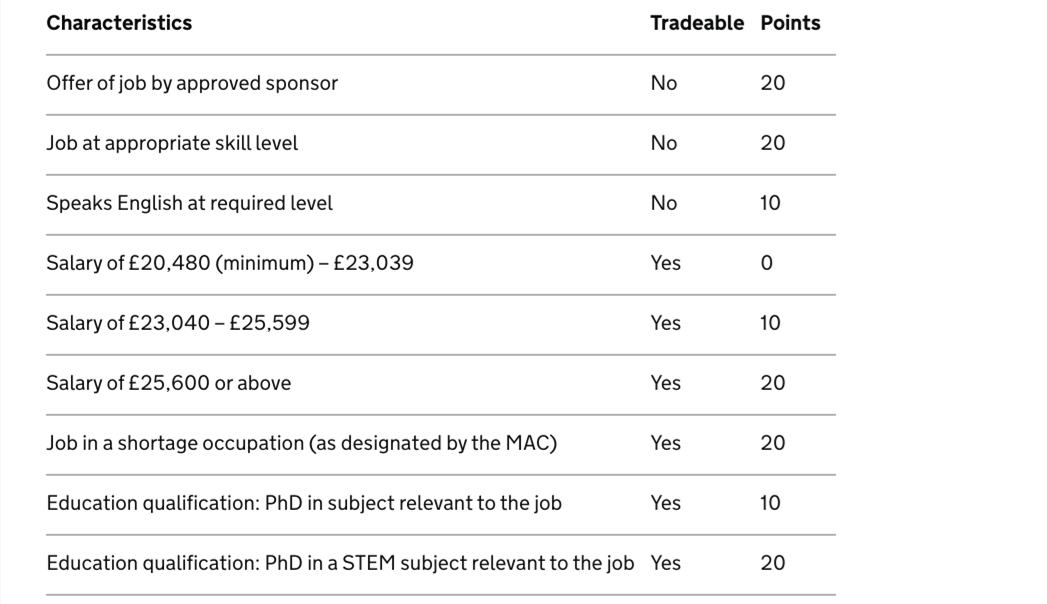Click the 20 points for shortage occupation row
The height and width of the screenshot is (604, 1047).
pyautogui.click(x=773, y=444)
